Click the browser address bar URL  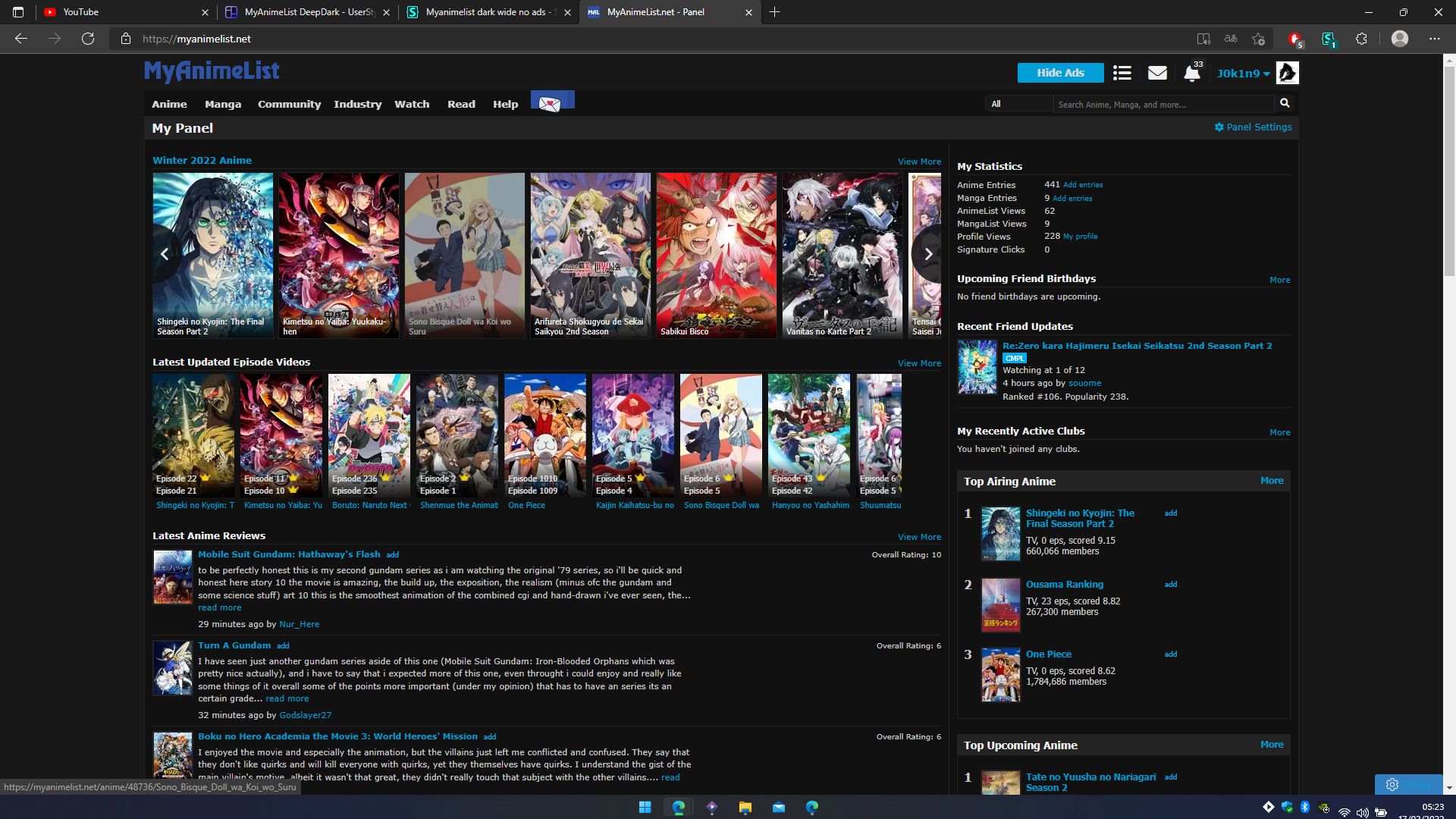pyautogui.click(x=196, y=39)
